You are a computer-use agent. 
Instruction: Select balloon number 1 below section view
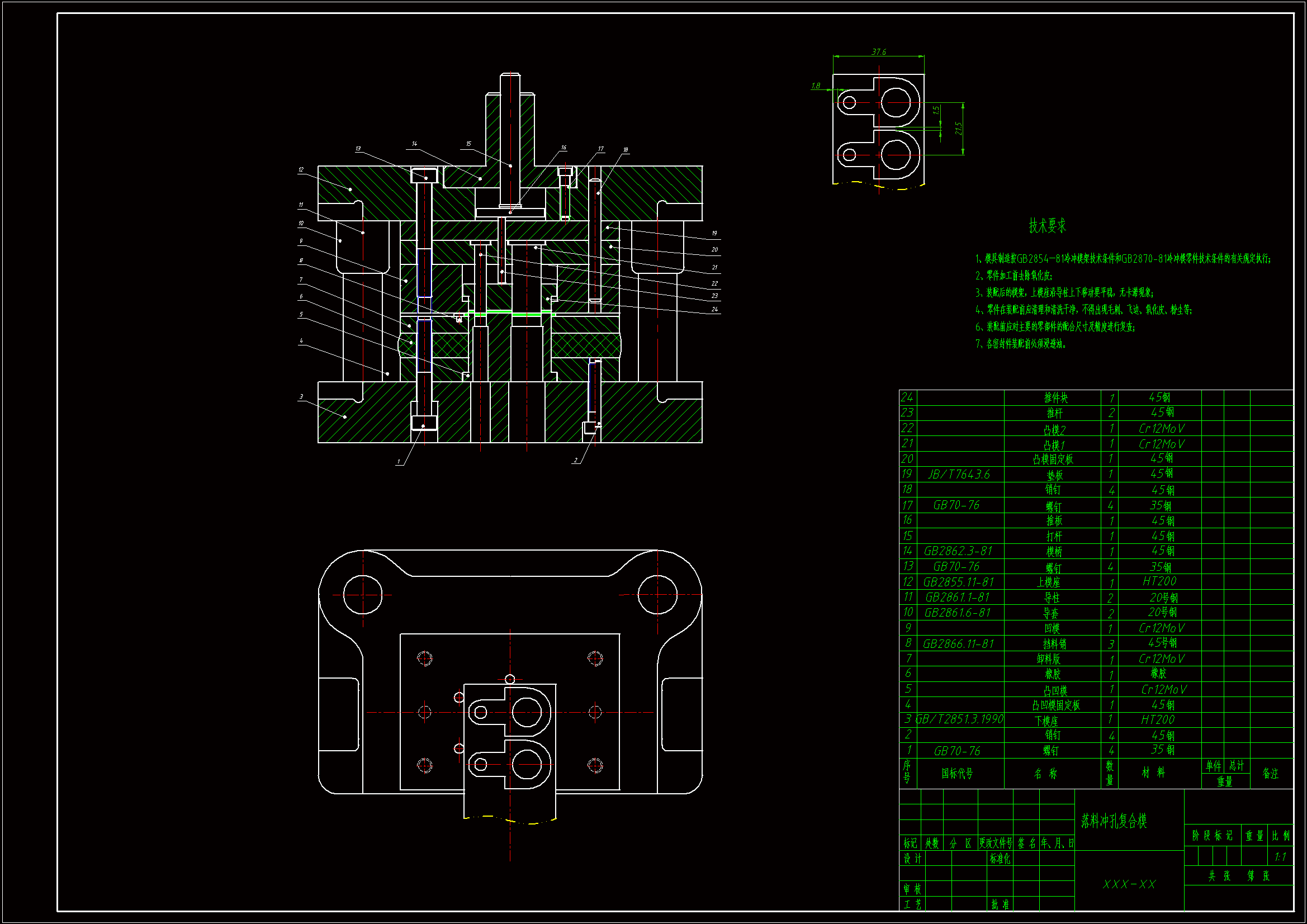pos(399,462)
